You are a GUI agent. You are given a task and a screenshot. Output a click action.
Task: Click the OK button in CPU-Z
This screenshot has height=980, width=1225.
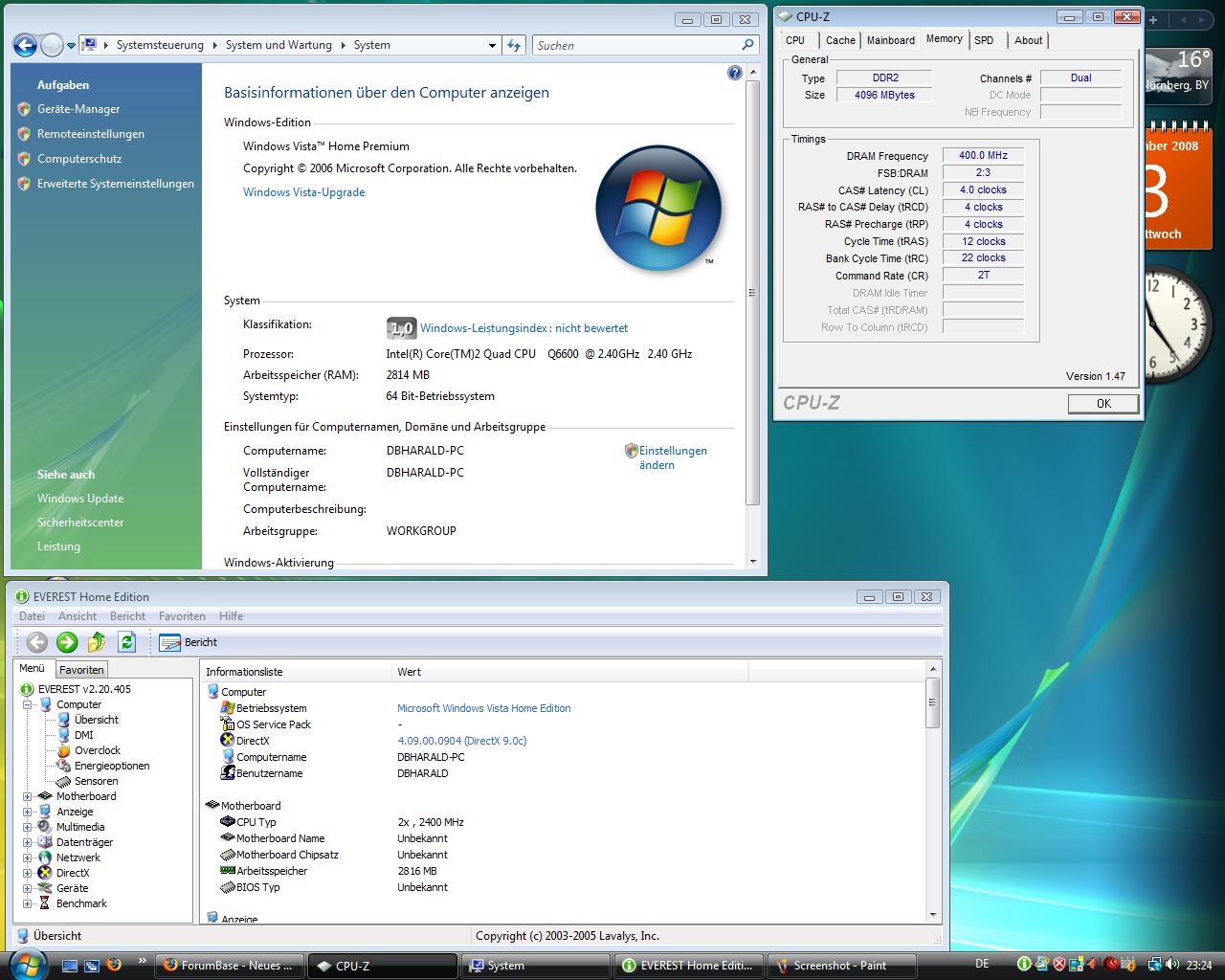click(1103, 404)
